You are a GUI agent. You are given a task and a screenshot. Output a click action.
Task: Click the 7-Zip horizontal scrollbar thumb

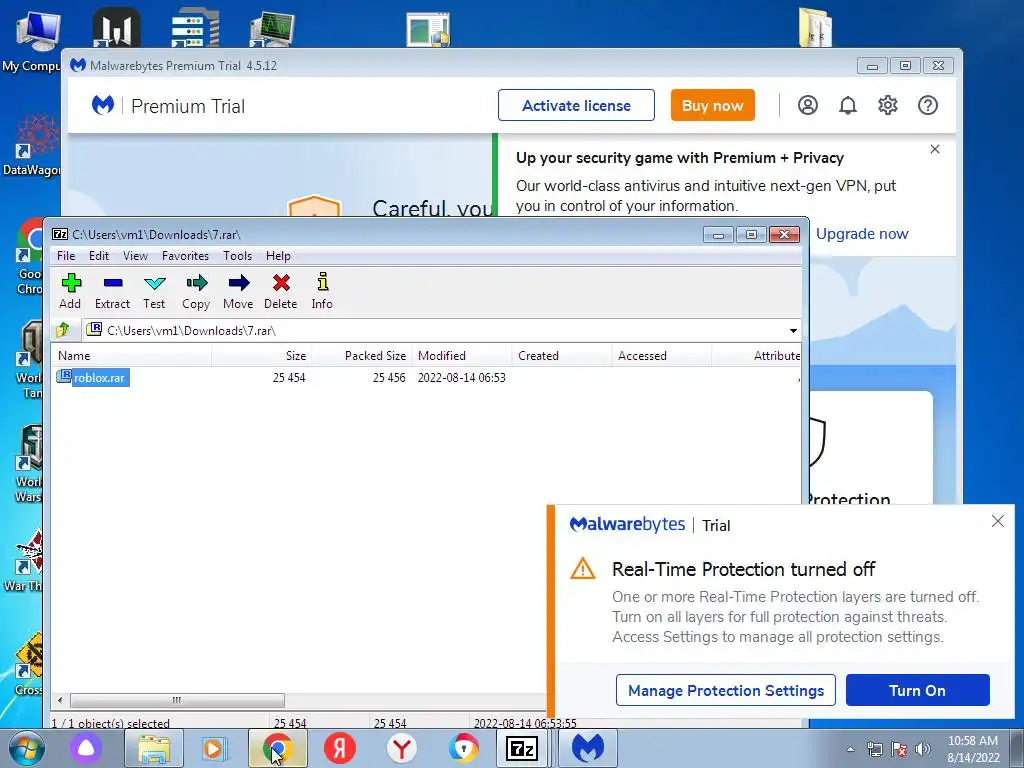[177, 700]
